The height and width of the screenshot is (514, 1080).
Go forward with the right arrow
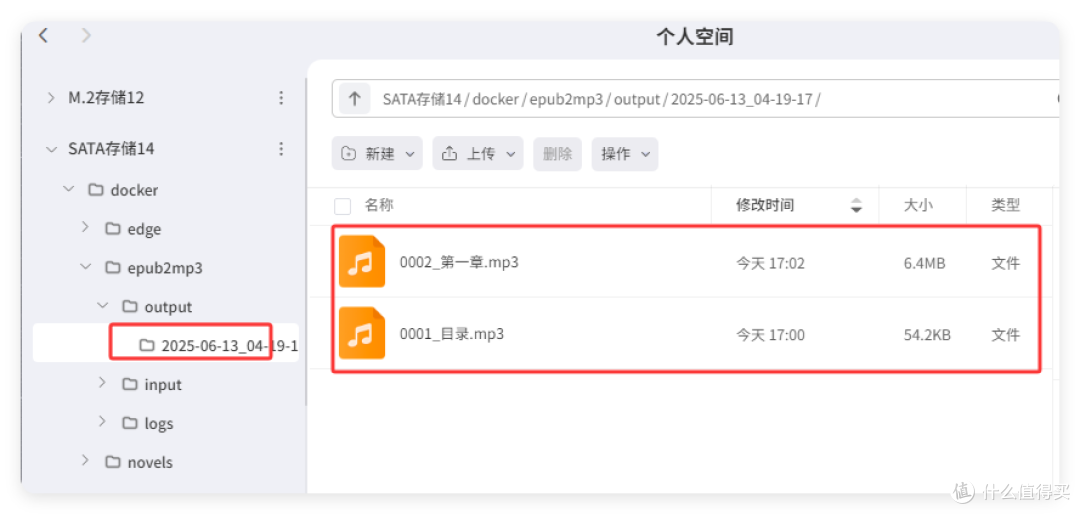(x=86, y=36)
